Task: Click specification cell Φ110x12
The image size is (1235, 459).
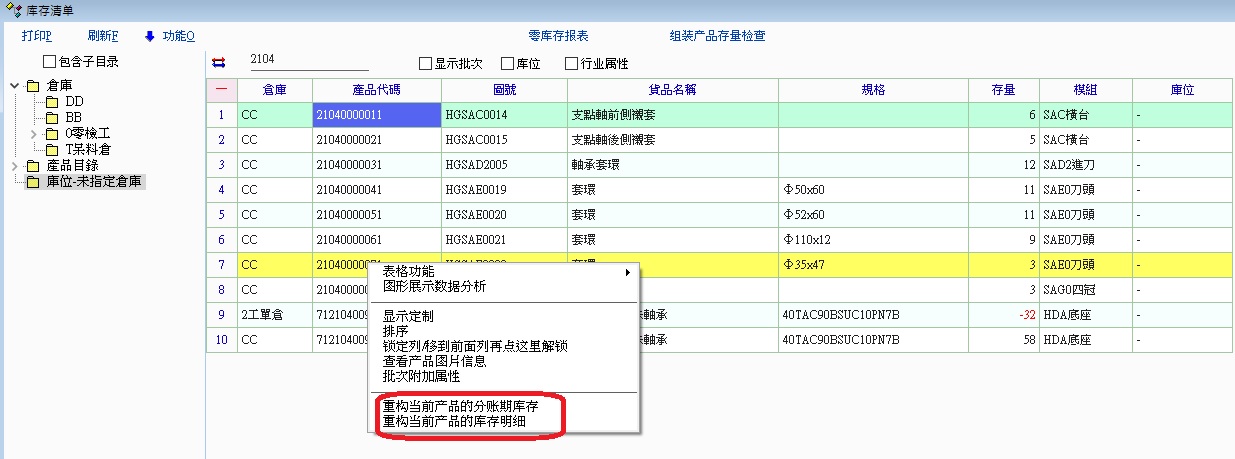Action: click(873, 240)
